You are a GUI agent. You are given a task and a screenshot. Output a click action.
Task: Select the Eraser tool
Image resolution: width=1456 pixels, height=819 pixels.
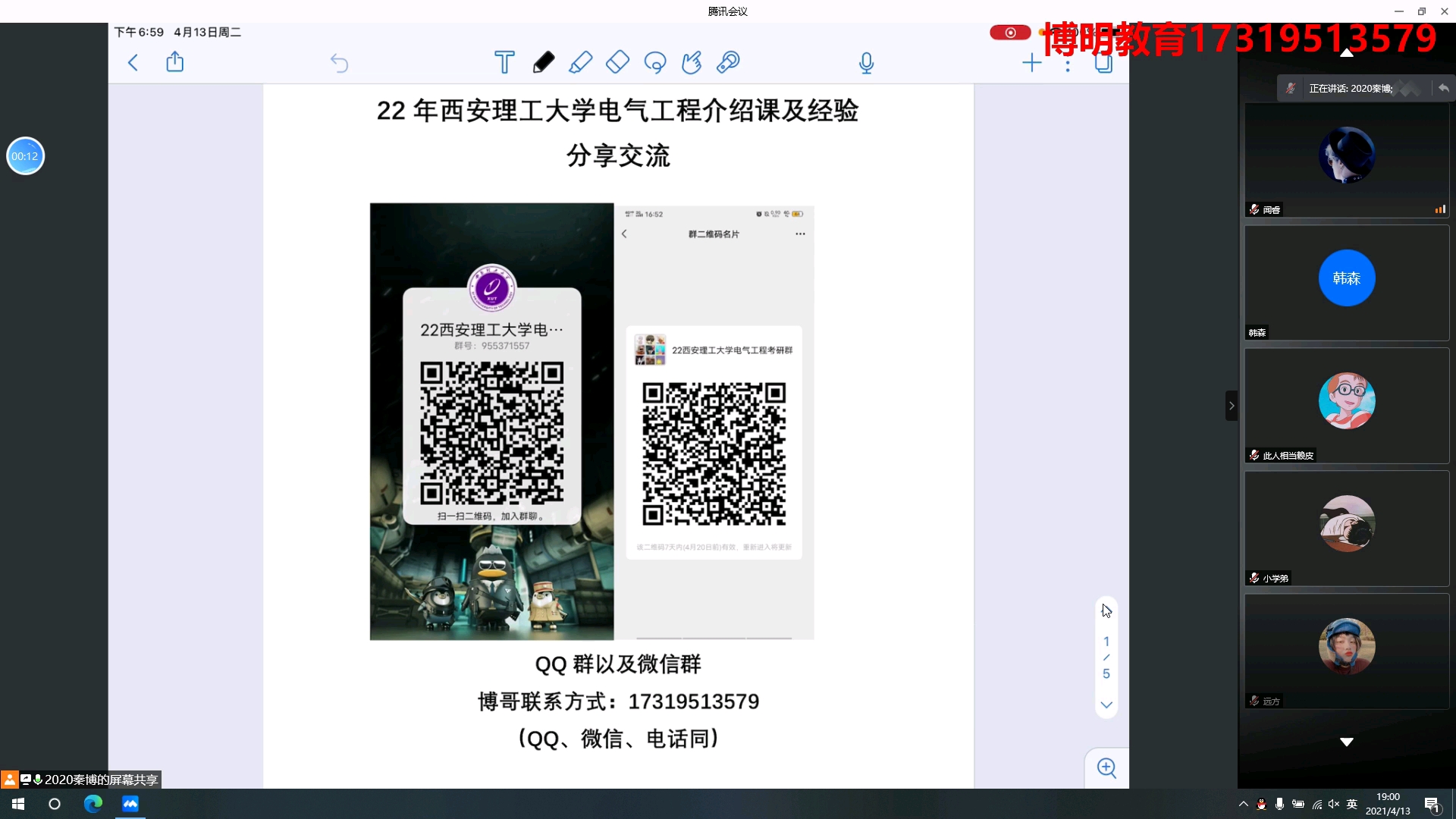click(618, 62)
